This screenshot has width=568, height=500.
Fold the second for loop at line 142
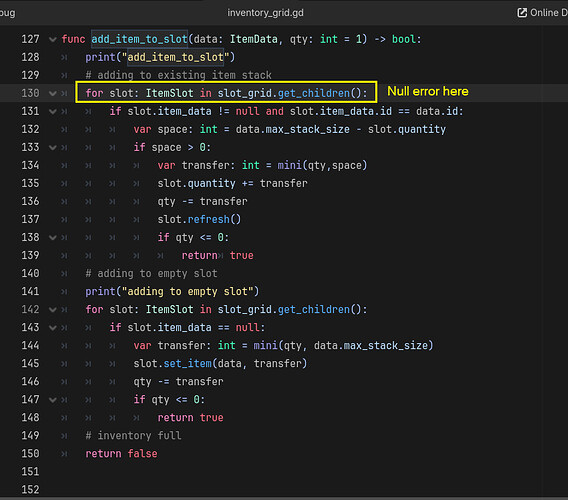click(53, 309)
